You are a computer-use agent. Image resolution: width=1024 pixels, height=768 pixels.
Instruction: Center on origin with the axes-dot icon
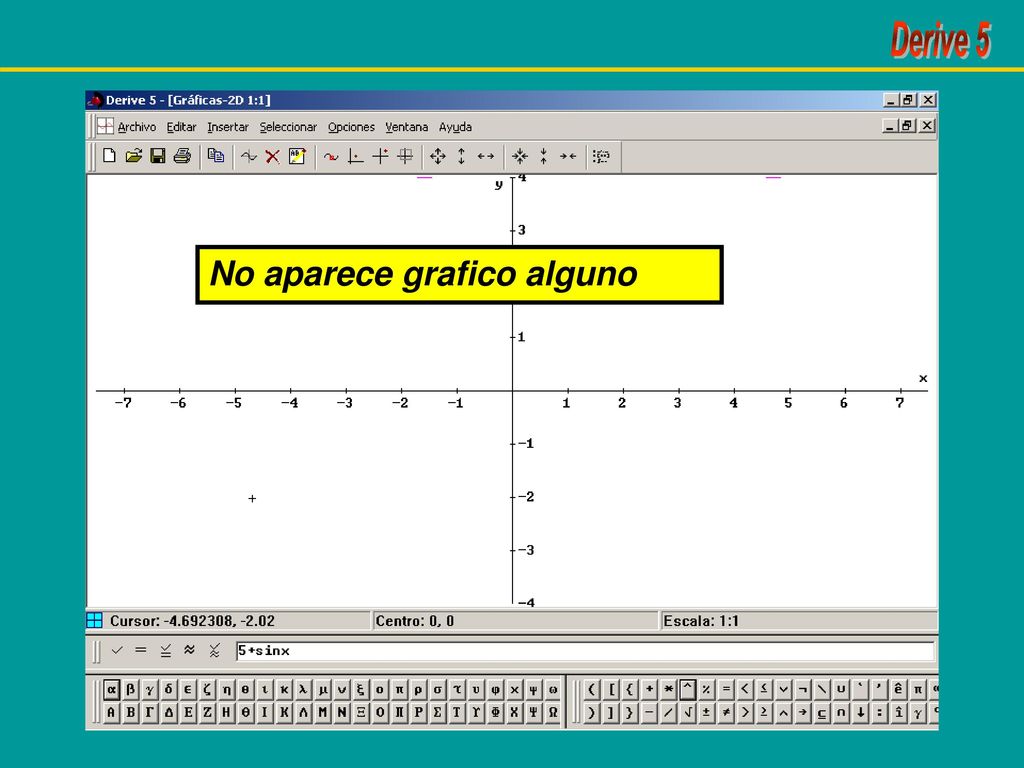355,156
